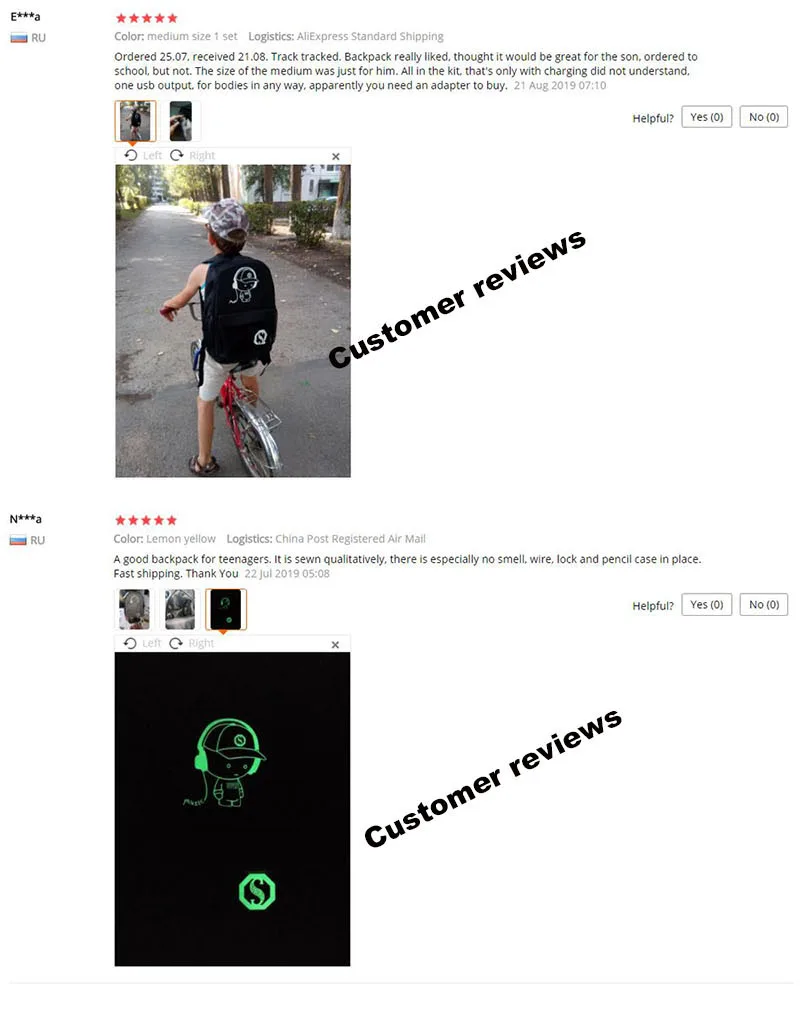Open first thumbnail in N***a's review

pos(134,609)
